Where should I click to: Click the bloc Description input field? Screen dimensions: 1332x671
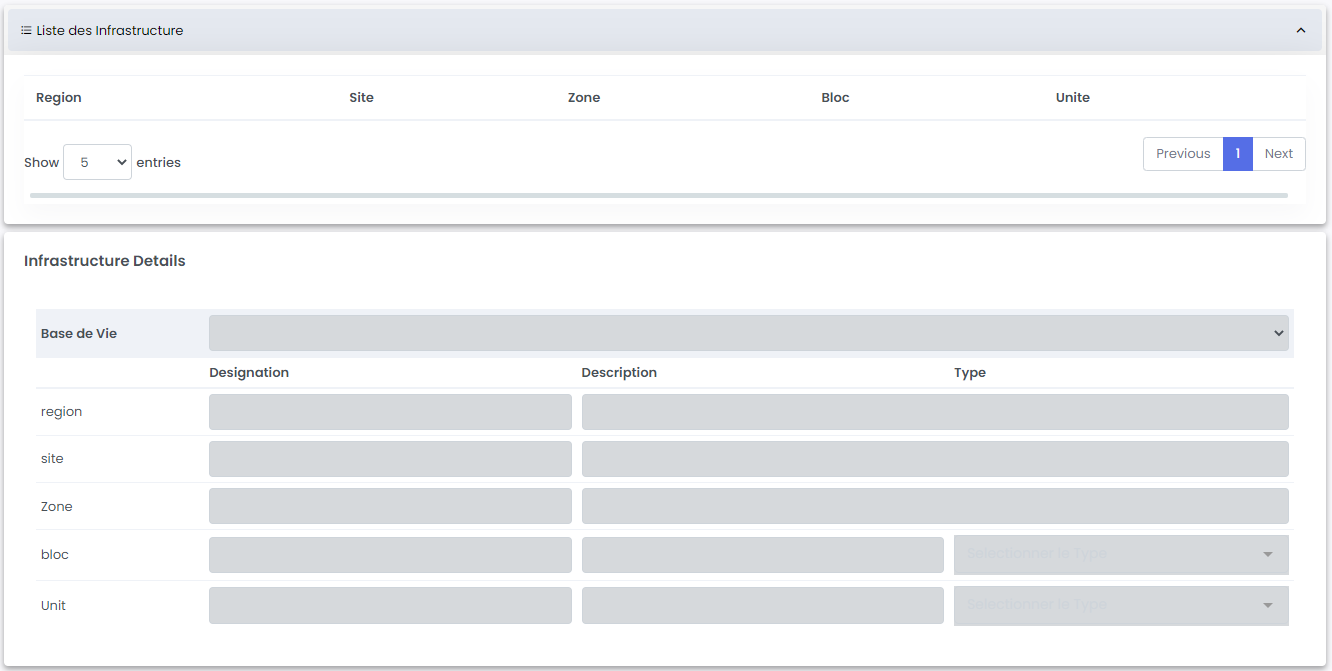[762, 555]
